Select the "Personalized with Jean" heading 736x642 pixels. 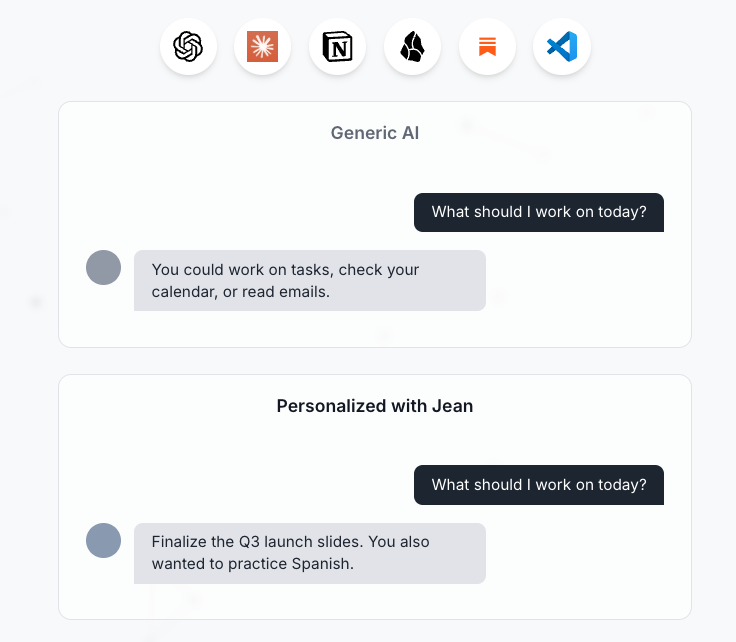click(x=375, y=406)
